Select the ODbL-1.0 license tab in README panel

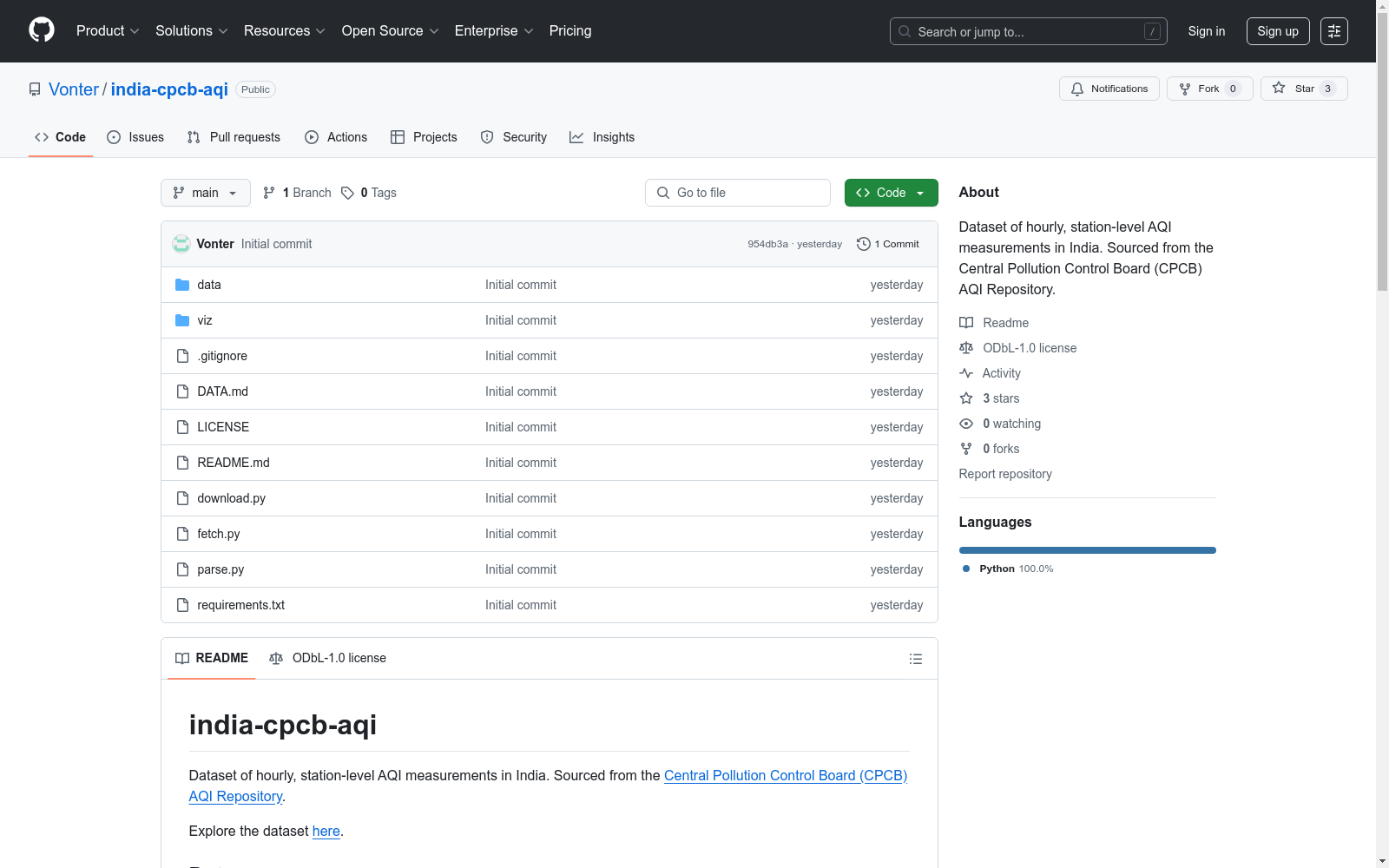click(328, 658)
